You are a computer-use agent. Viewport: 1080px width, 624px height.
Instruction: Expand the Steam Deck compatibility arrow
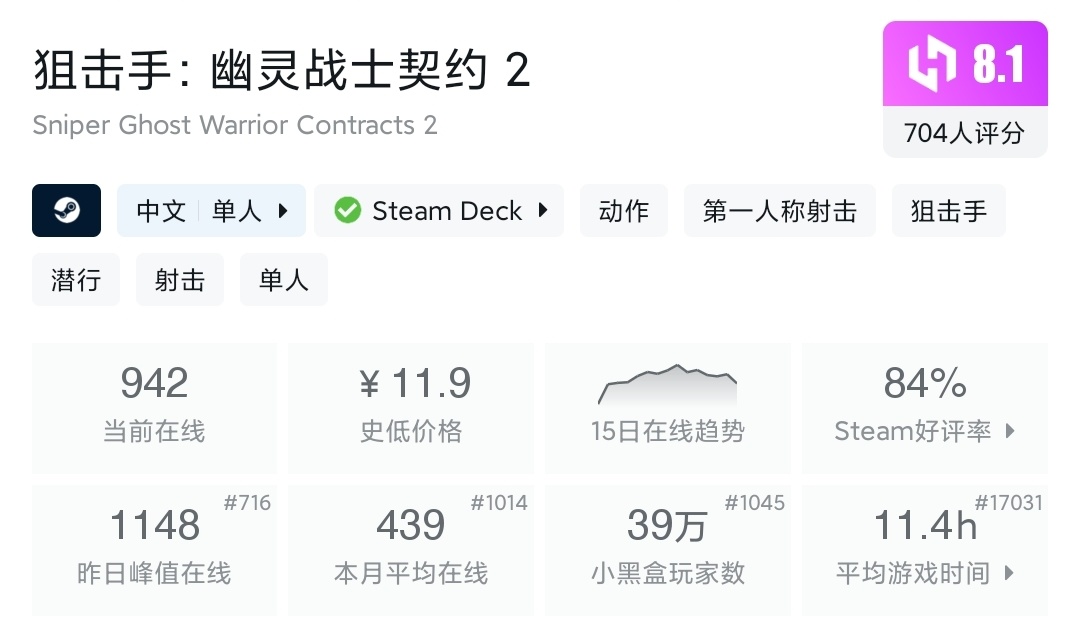coord(543,211)
